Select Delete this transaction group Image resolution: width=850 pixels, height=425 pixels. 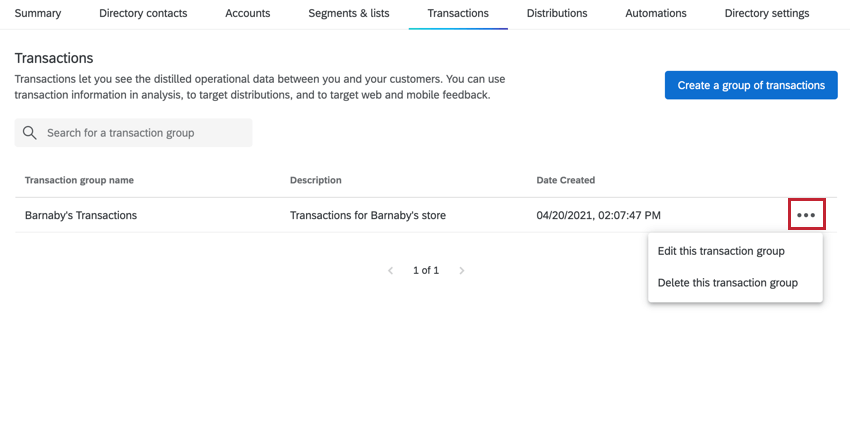(x=728, y=283)
